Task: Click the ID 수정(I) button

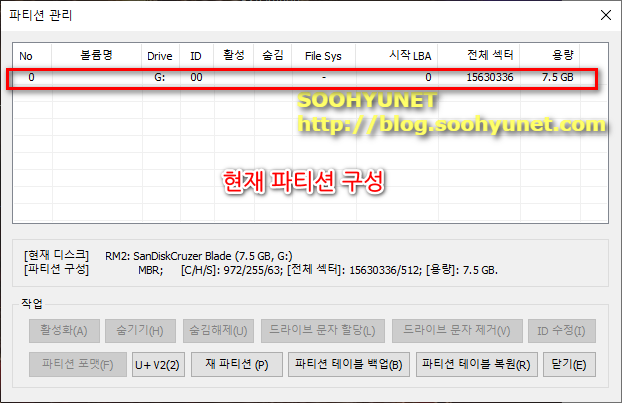Action: click(x=562, y=331)
